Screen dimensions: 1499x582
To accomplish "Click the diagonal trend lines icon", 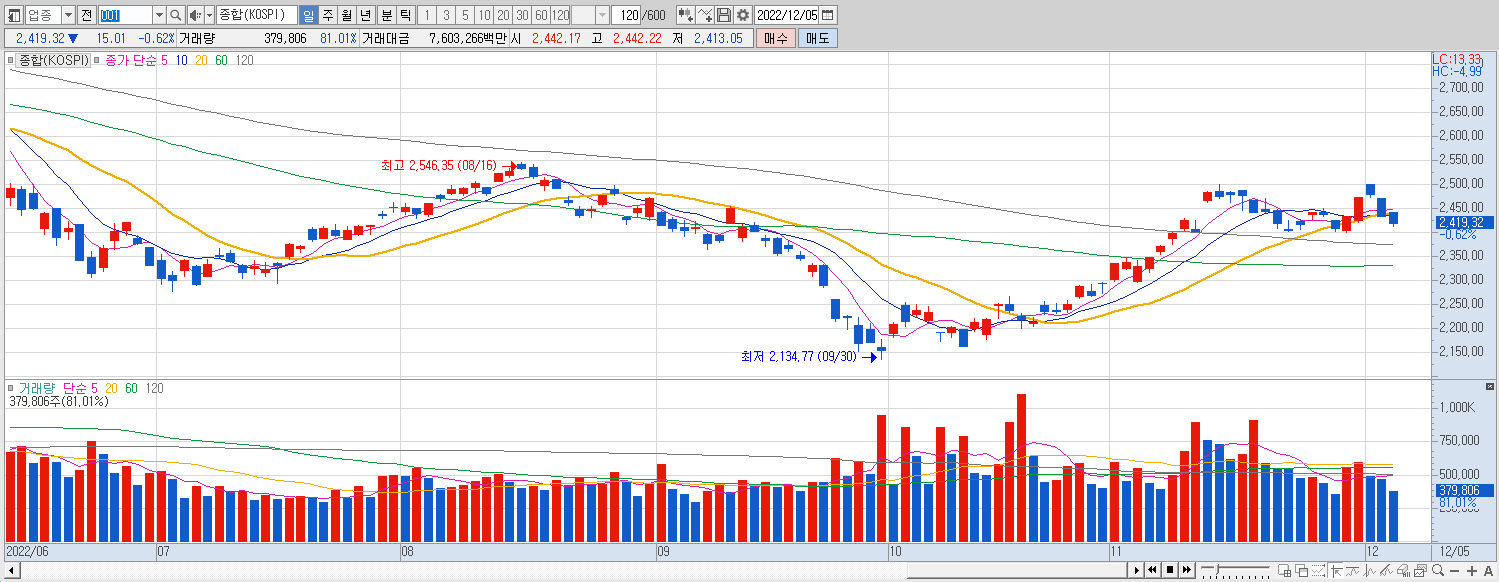I will pos(1387,571).
